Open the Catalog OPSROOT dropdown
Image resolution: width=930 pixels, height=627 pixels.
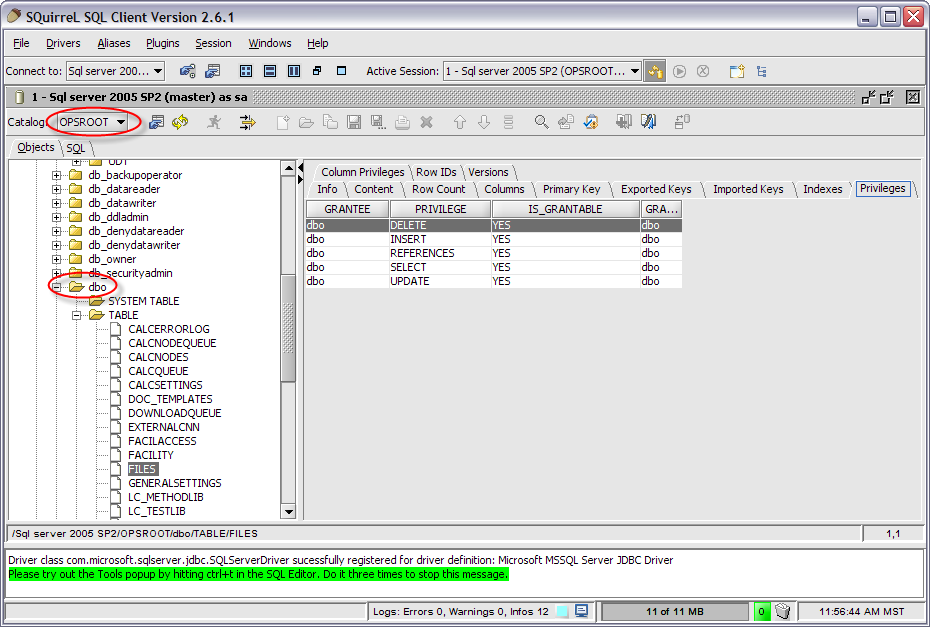tap(121, 122)
